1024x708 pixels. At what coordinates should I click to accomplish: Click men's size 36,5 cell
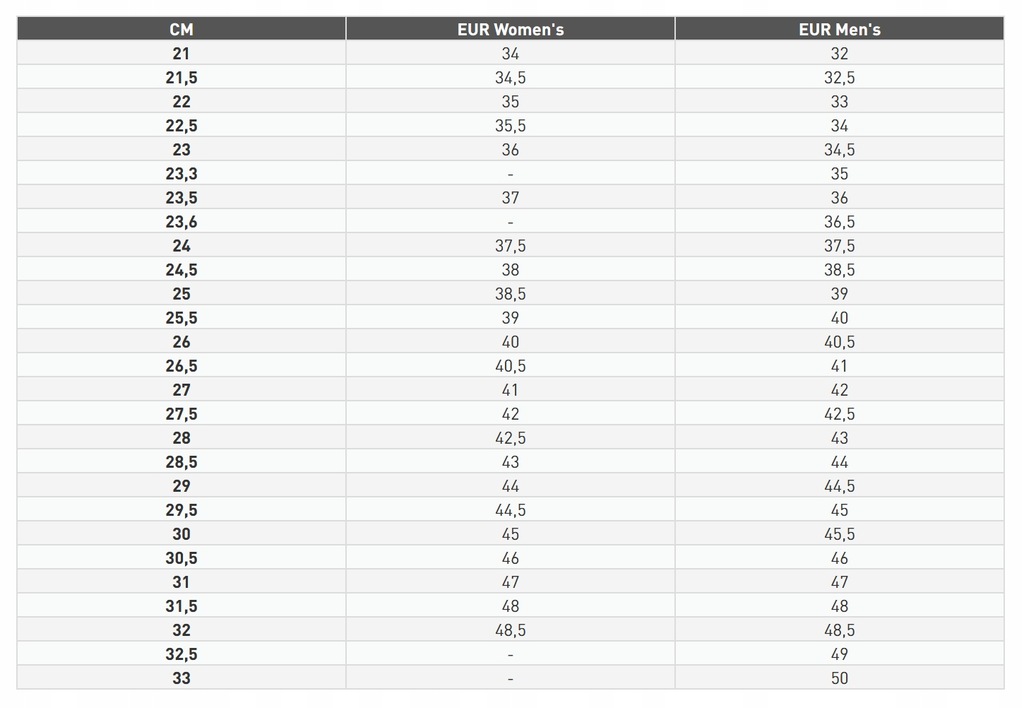coord(839,222)
